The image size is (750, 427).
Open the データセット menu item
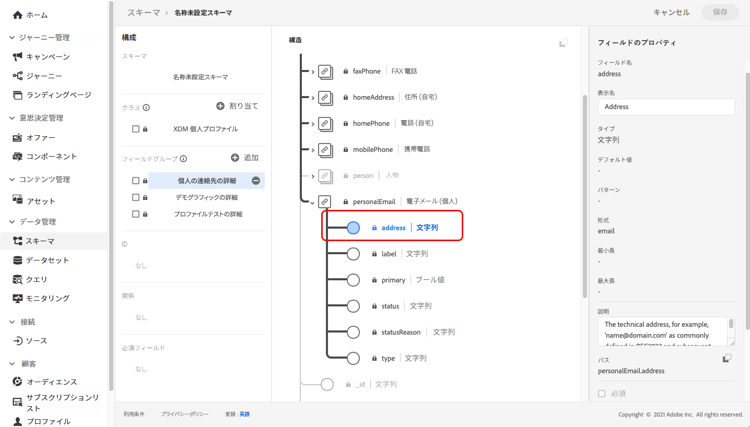point(47,260)
